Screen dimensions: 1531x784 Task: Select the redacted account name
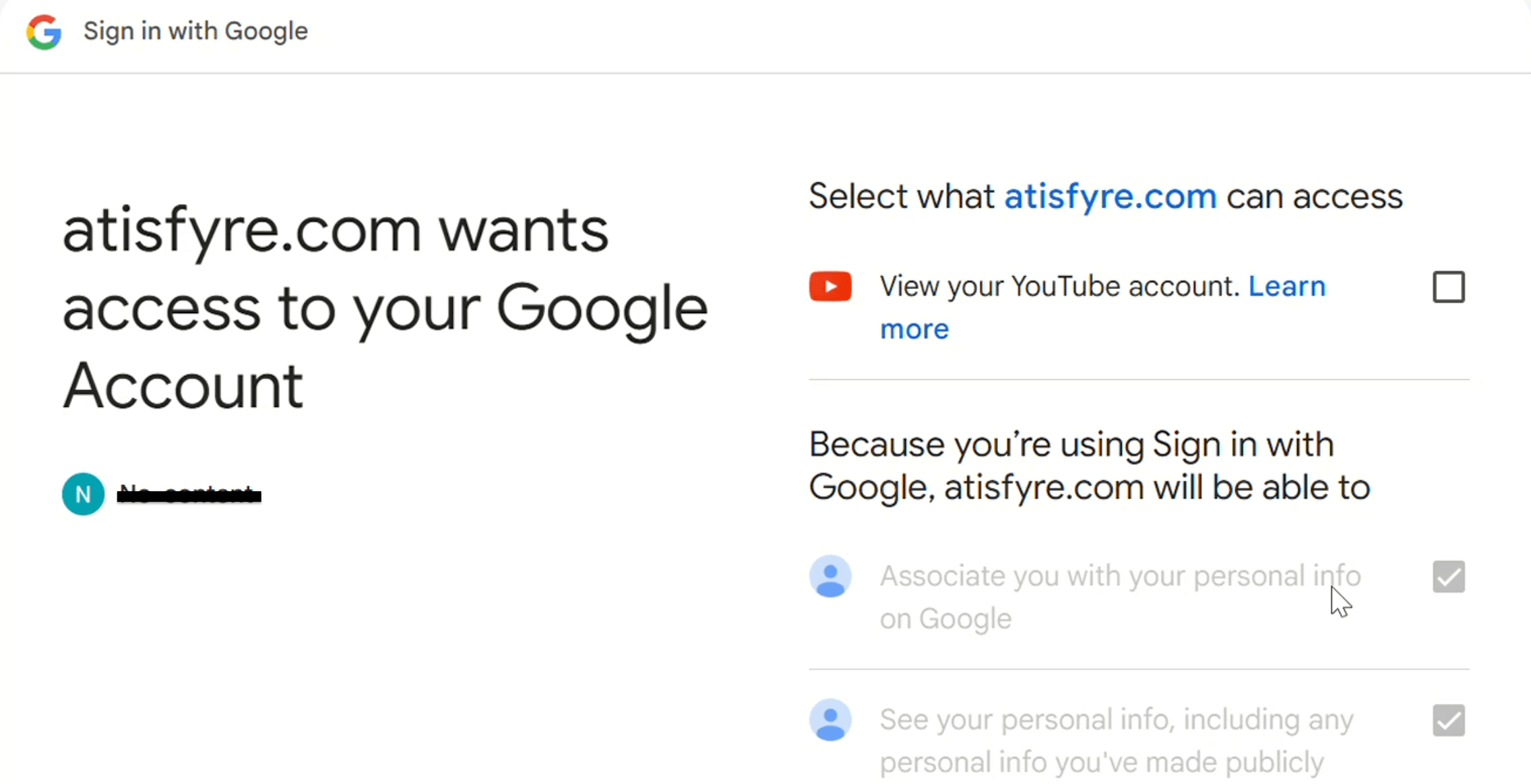(x=189, y=495)
